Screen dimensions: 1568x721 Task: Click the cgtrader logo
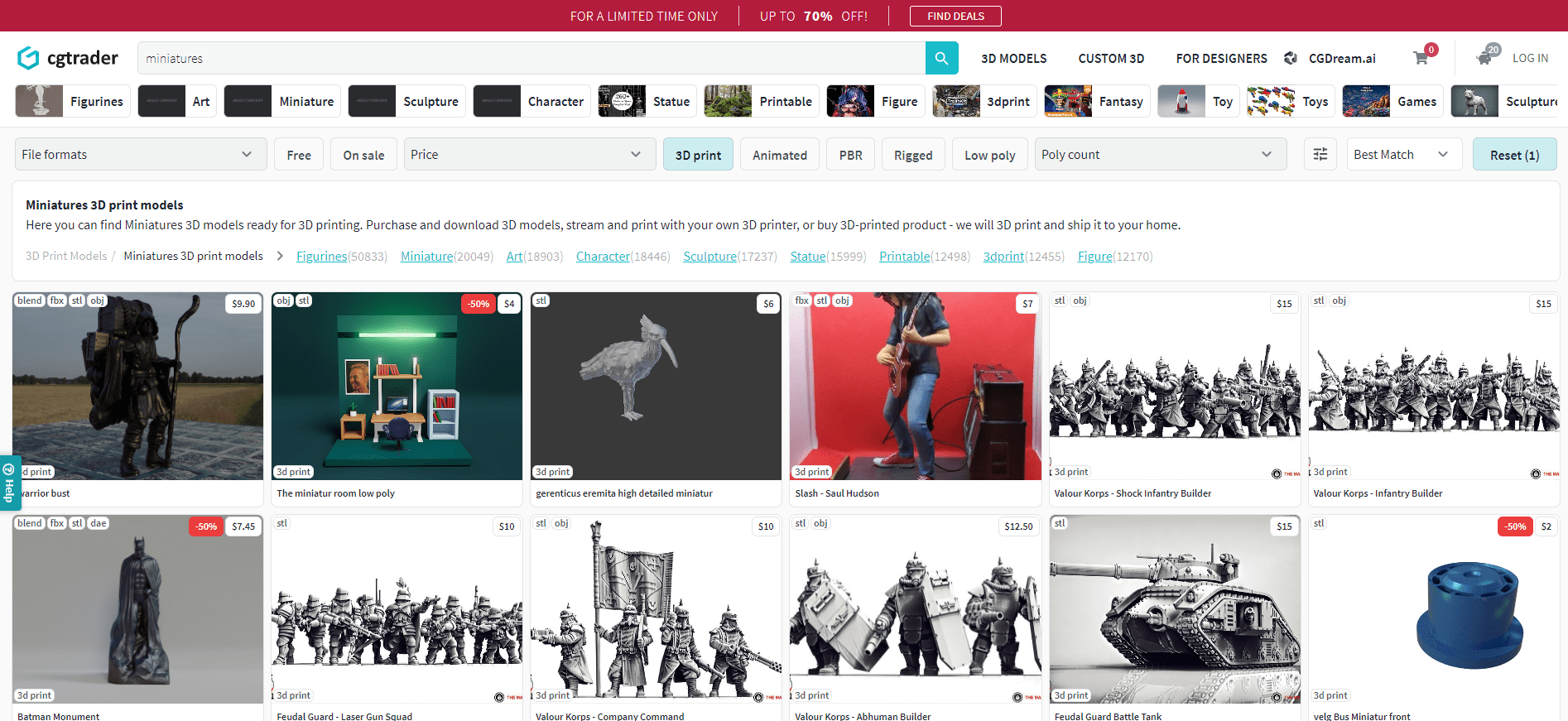68,58
